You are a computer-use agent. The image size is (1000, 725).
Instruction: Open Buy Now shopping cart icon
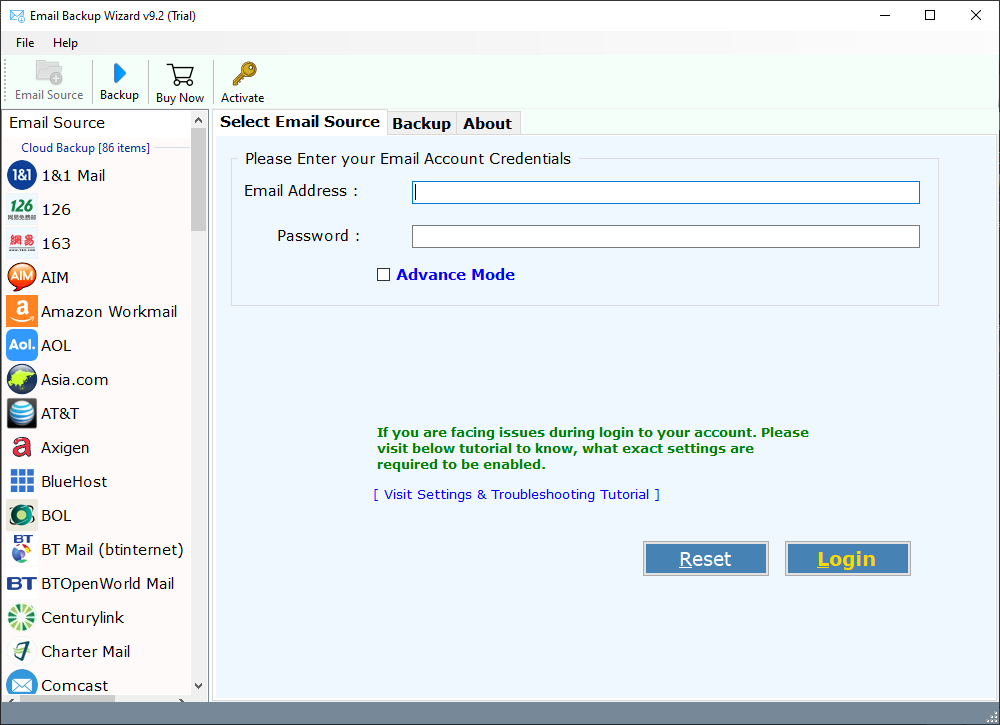coord(180,75)
